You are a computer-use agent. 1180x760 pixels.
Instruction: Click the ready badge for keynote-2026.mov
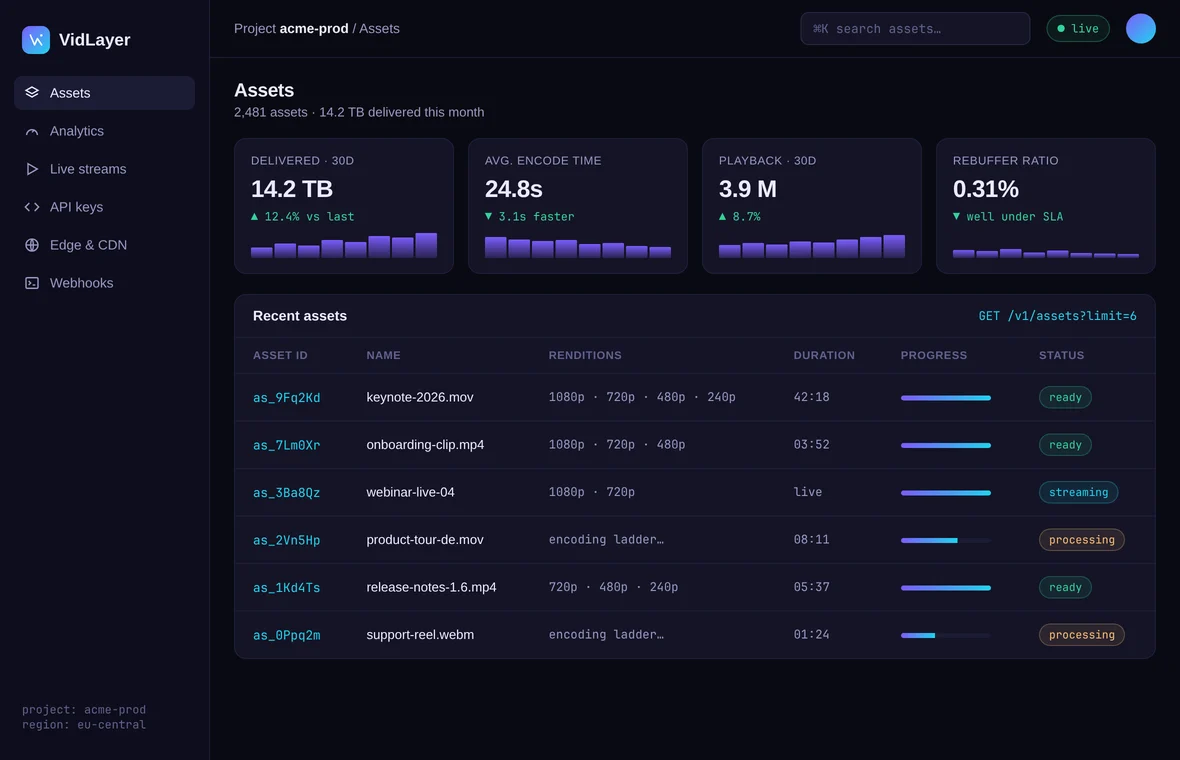point(1065,397)
